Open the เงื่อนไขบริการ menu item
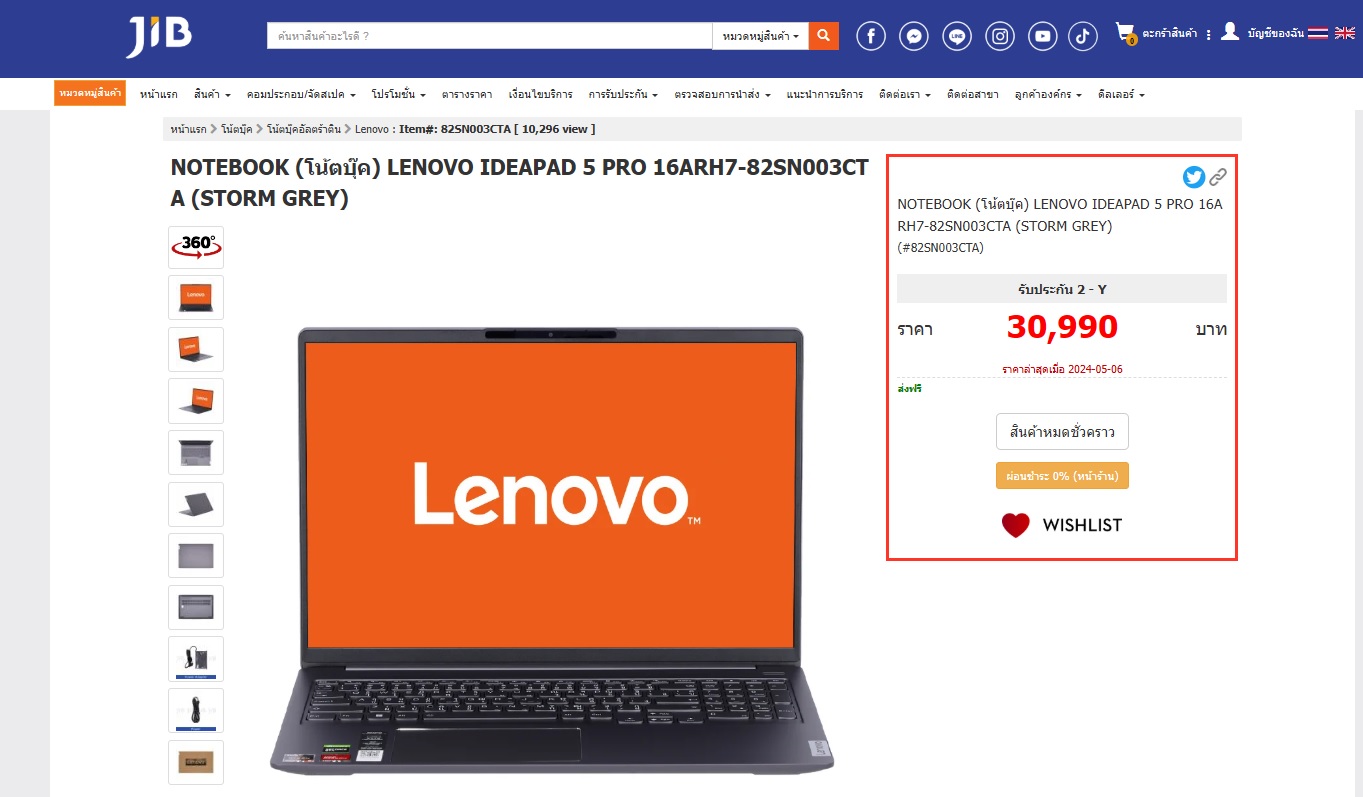 (540, 94)
